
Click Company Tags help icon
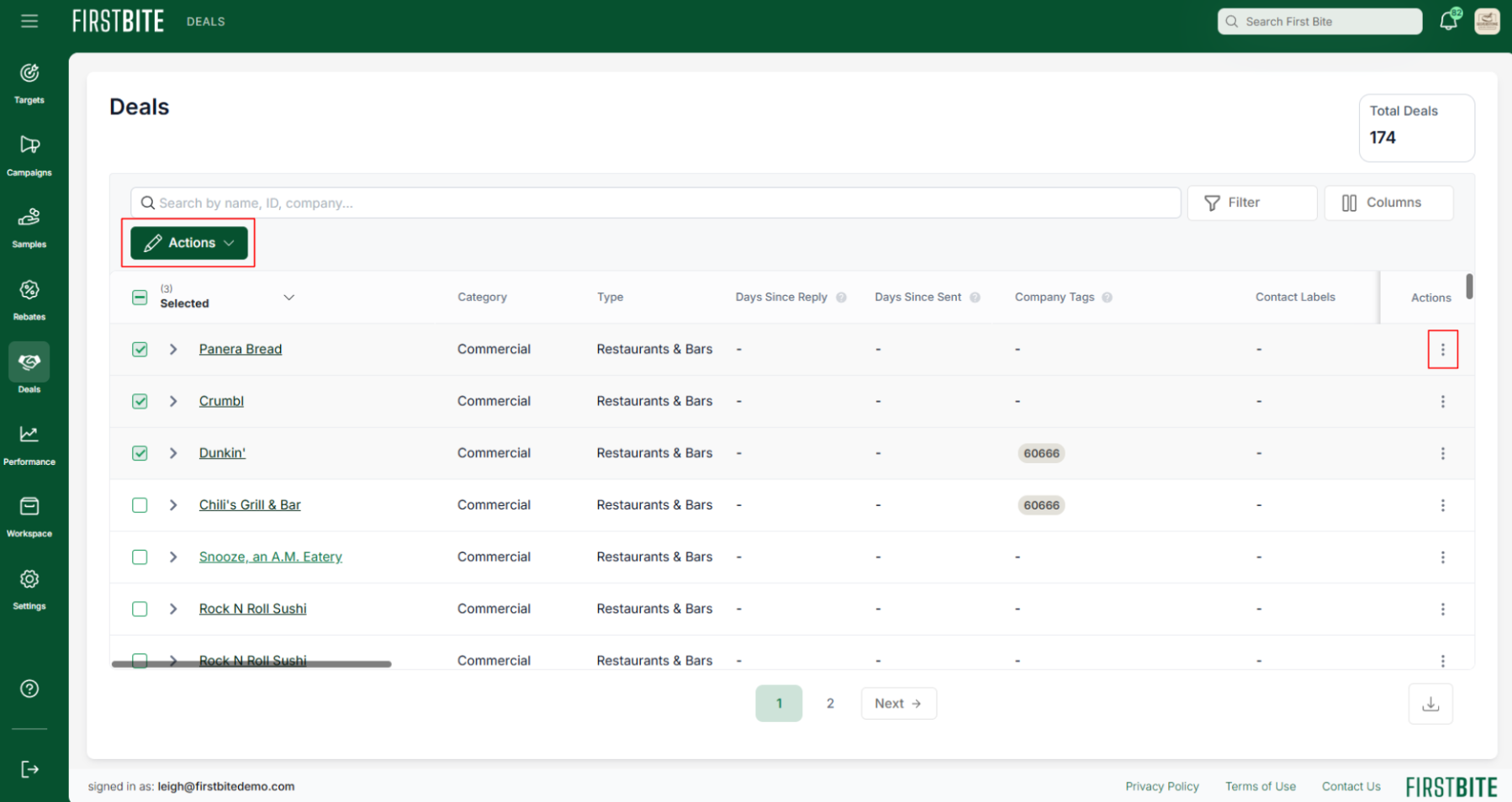(x=1107, y=298)
